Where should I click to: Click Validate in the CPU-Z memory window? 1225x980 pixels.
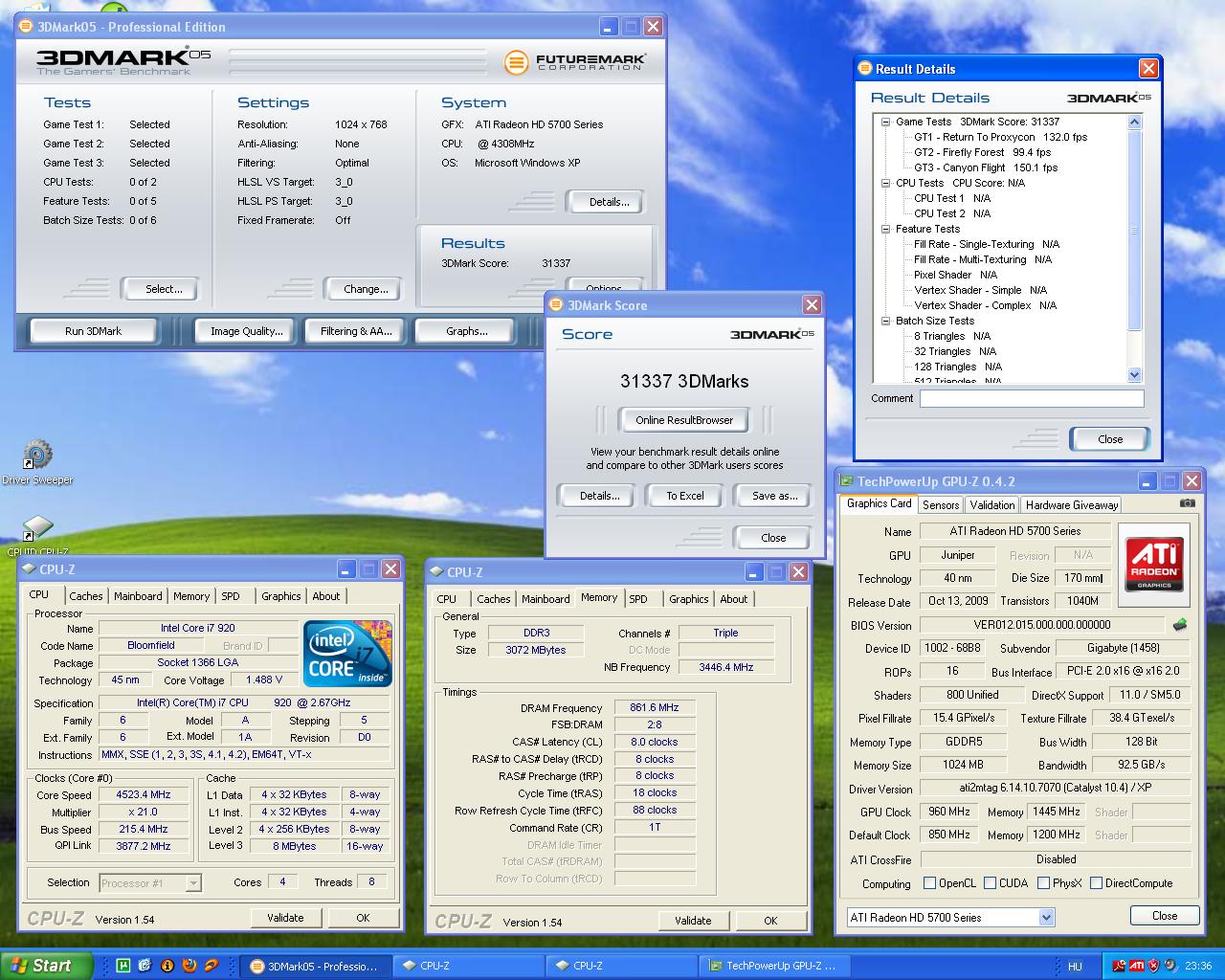(693, 921)
